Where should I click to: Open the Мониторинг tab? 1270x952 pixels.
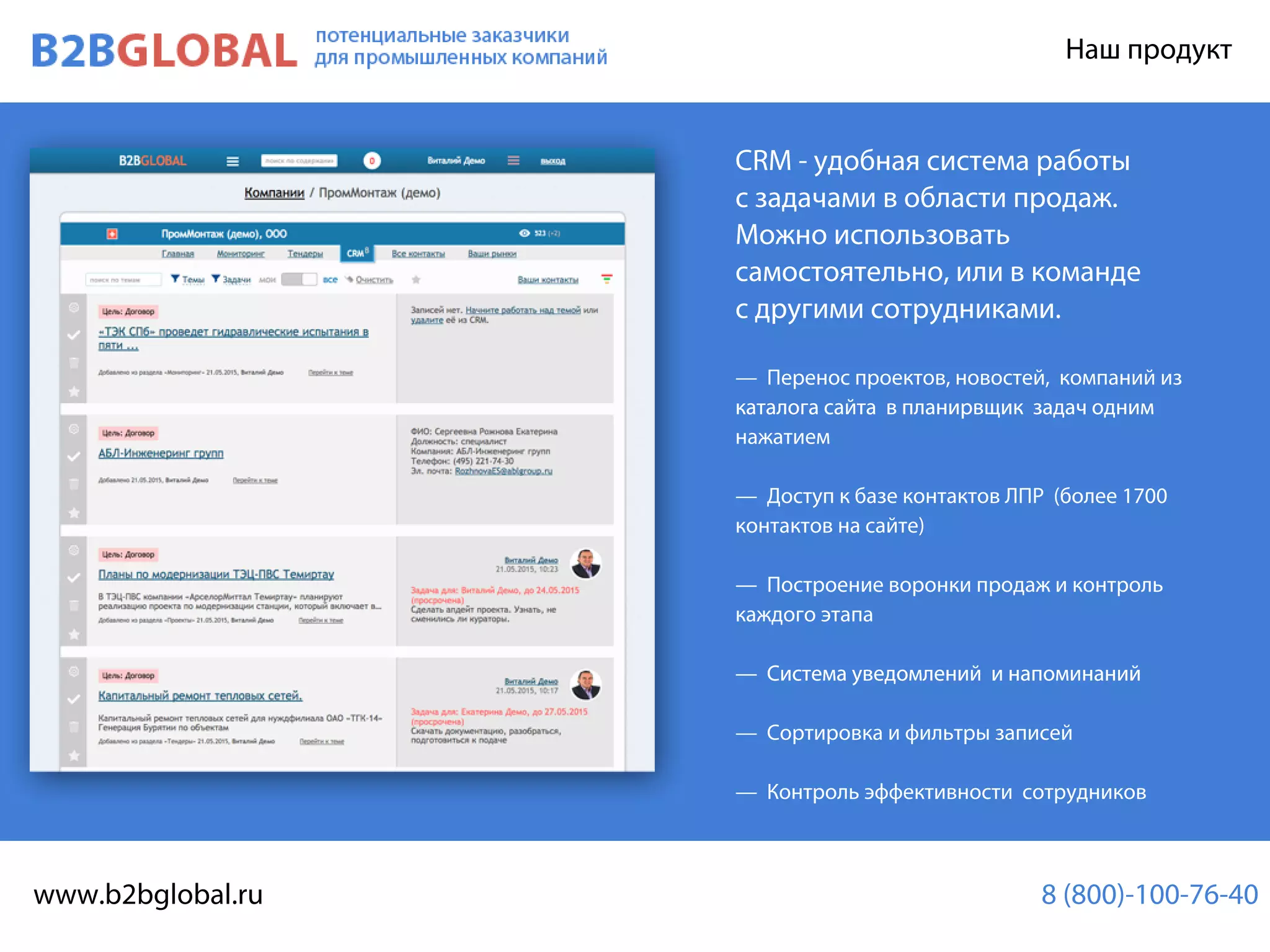[x=241, y=254]
